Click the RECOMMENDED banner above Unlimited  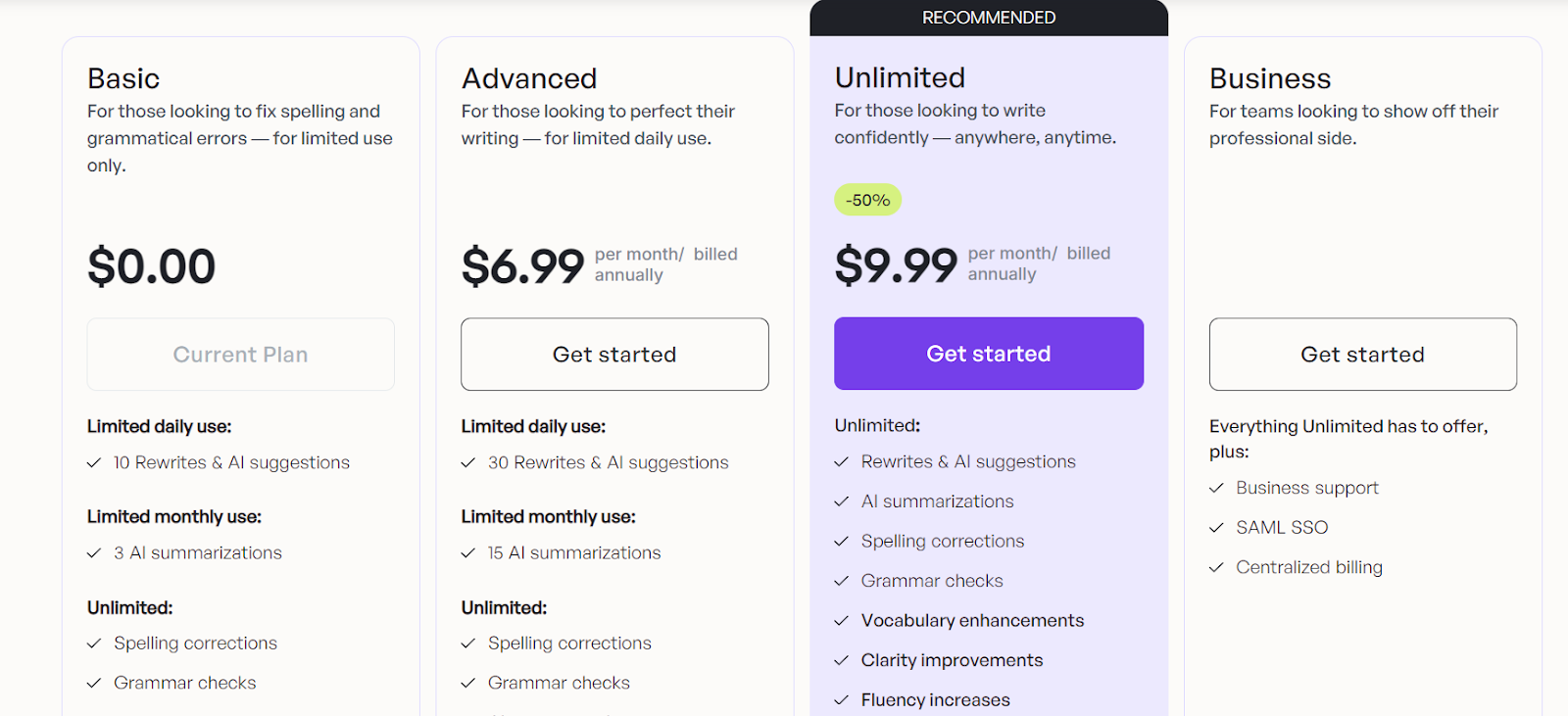(x=988, y=17)
